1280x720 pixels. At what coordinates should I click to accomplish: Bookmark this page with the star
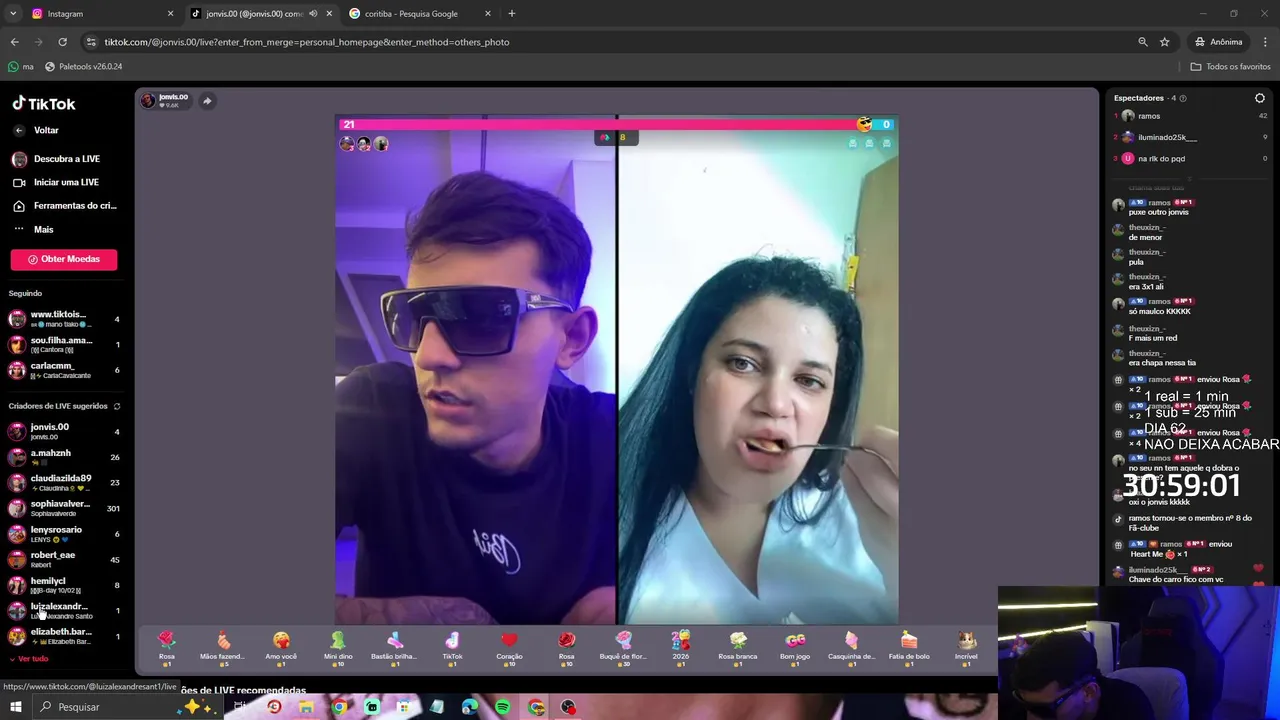[x=1165, y=42]
